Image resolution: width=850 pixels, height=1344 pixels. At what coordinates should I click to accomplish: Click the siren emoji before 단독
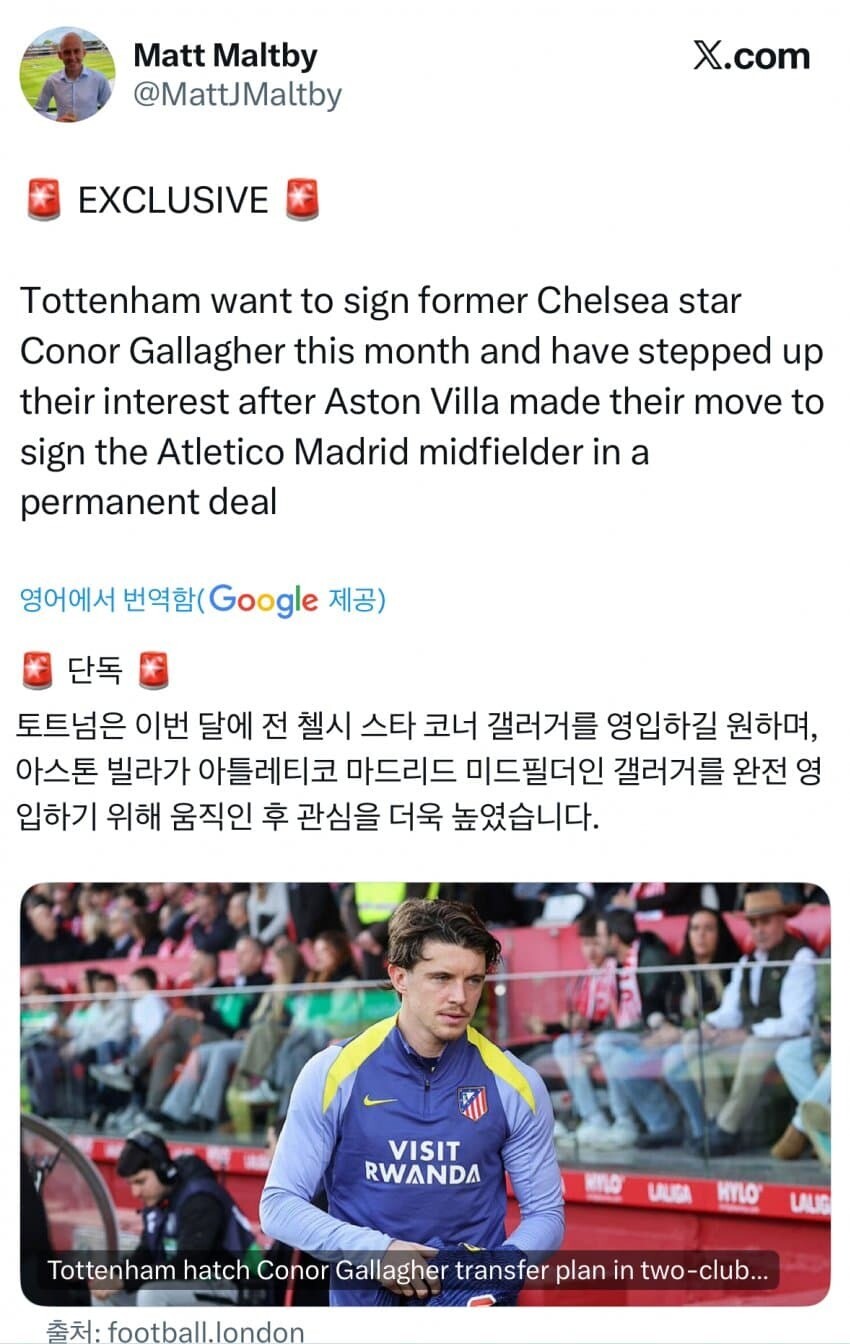[x=37, y=670]
